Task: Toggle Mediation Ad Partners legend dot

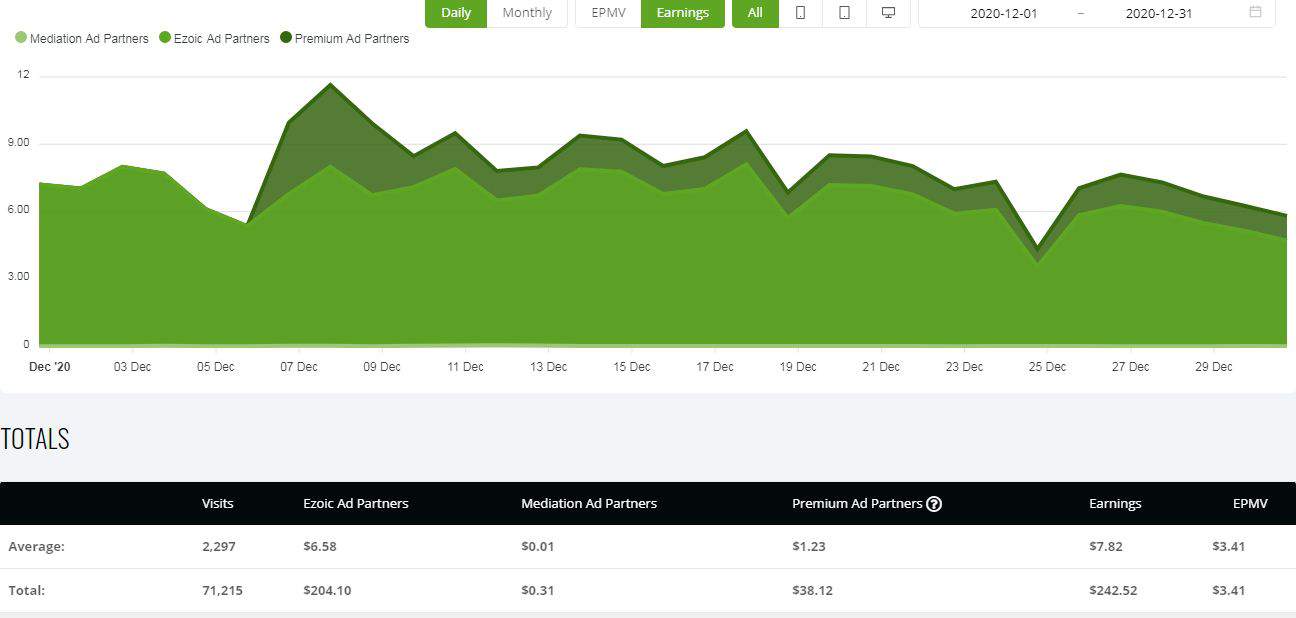Action: pyautogui.click(x=21, y=38)
